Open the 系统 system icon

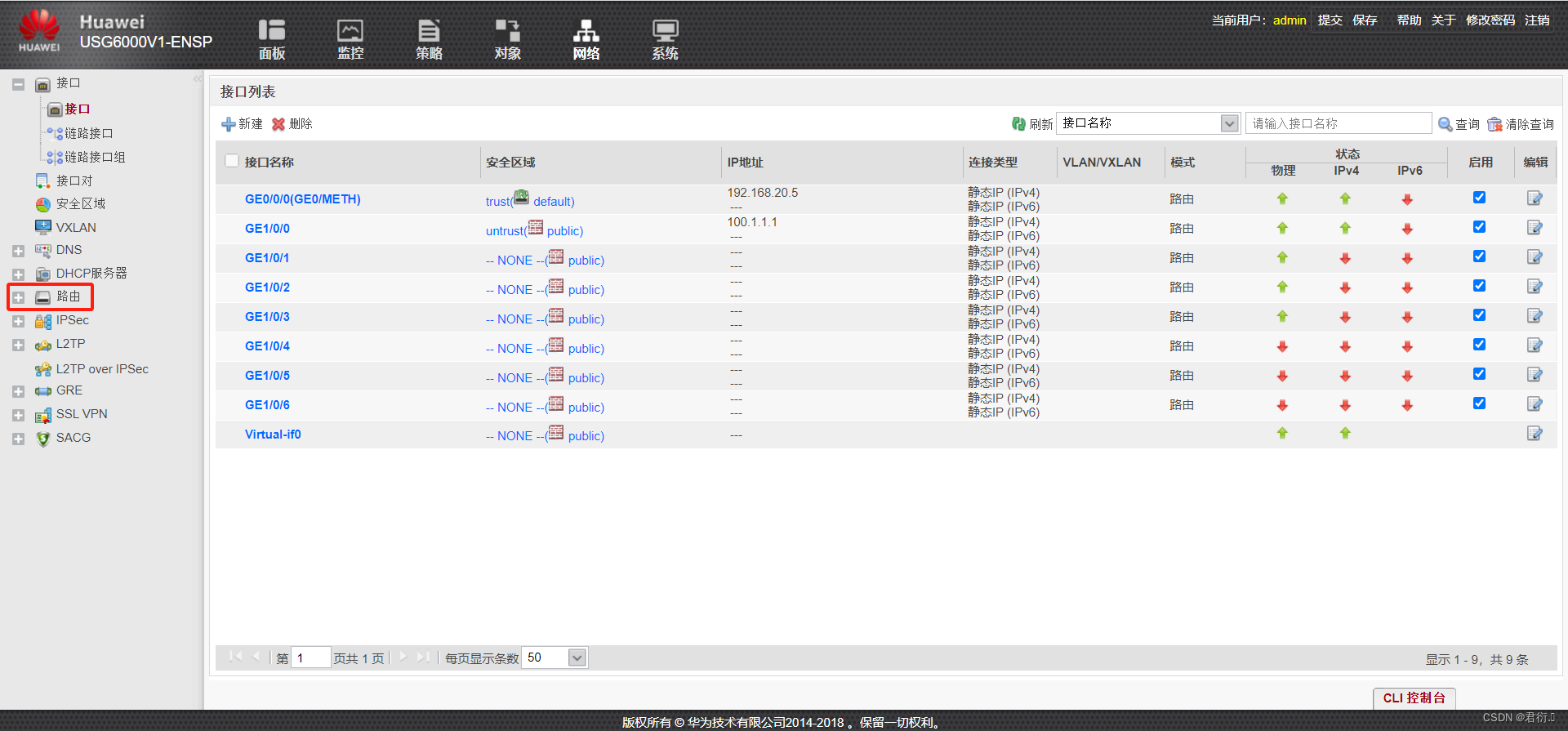click(x=665, y=39)
